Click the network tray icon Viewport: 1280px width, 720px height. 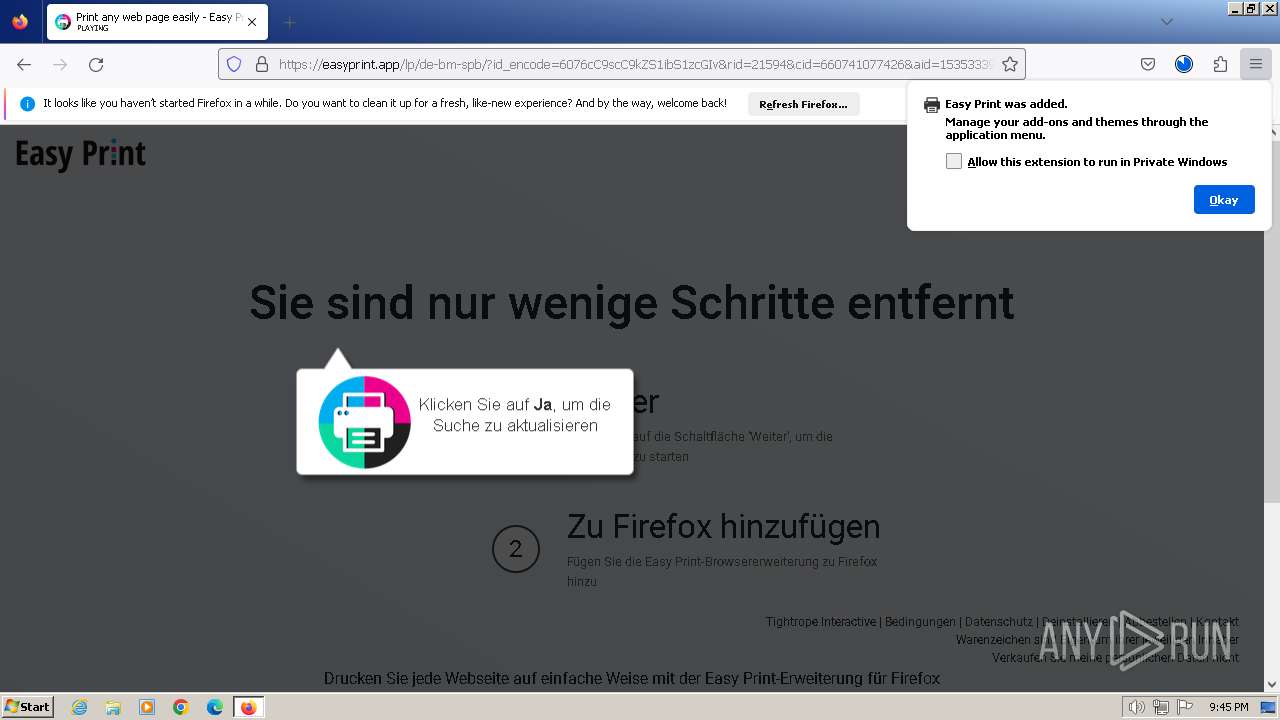(x=1161, y=707)
